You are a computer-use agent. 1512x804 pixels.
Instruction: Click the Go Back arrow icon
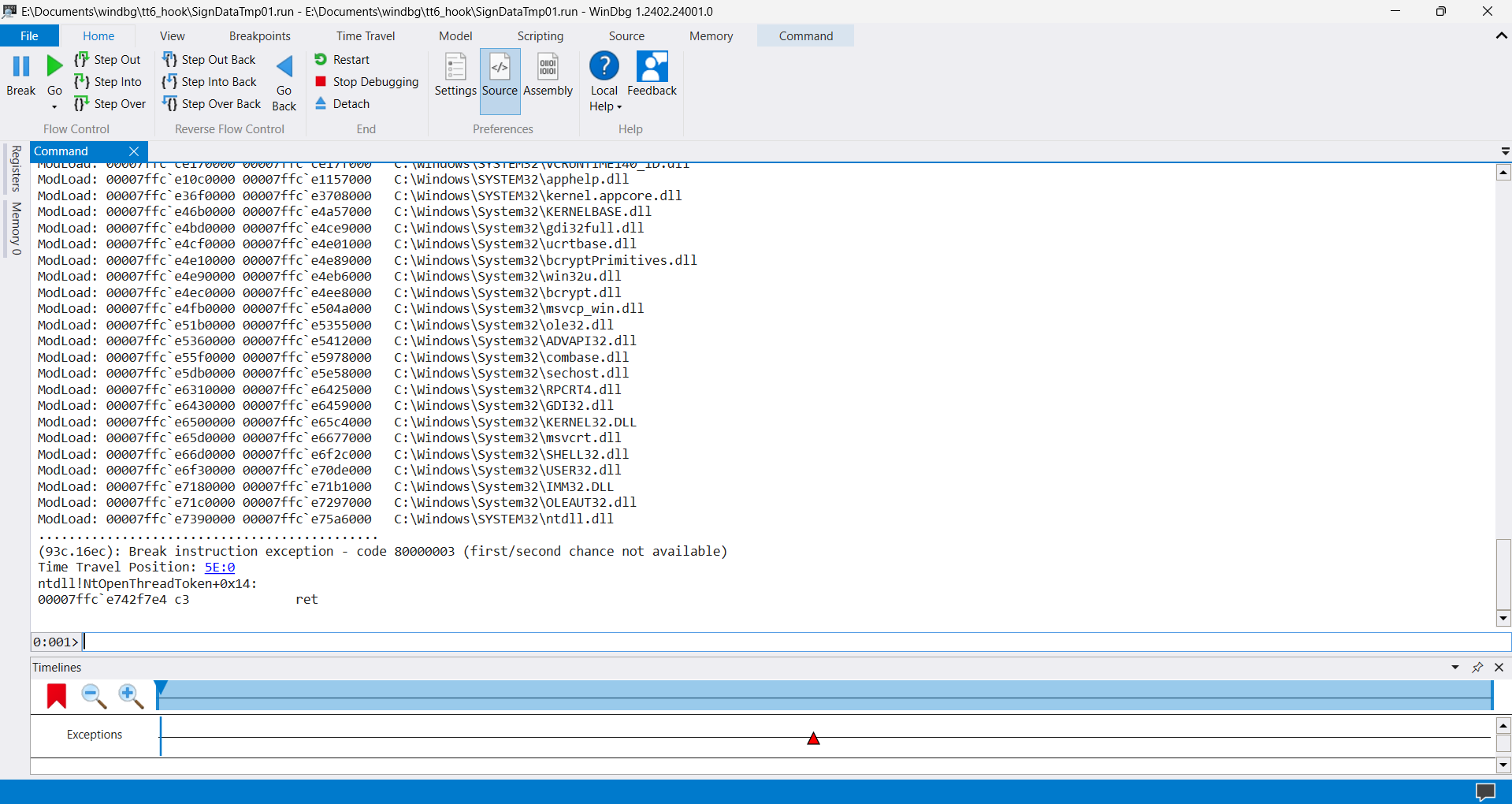[x=284, y=67]
